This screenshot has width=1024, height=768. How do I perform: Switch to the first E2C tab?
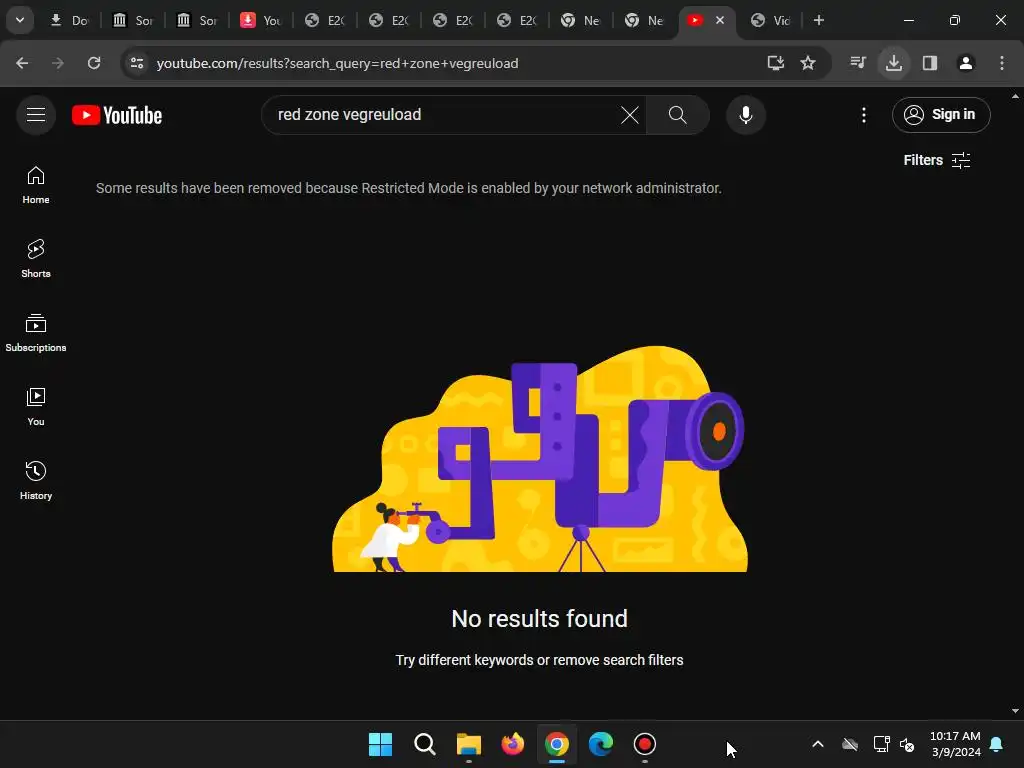click(x=325, y=20)
